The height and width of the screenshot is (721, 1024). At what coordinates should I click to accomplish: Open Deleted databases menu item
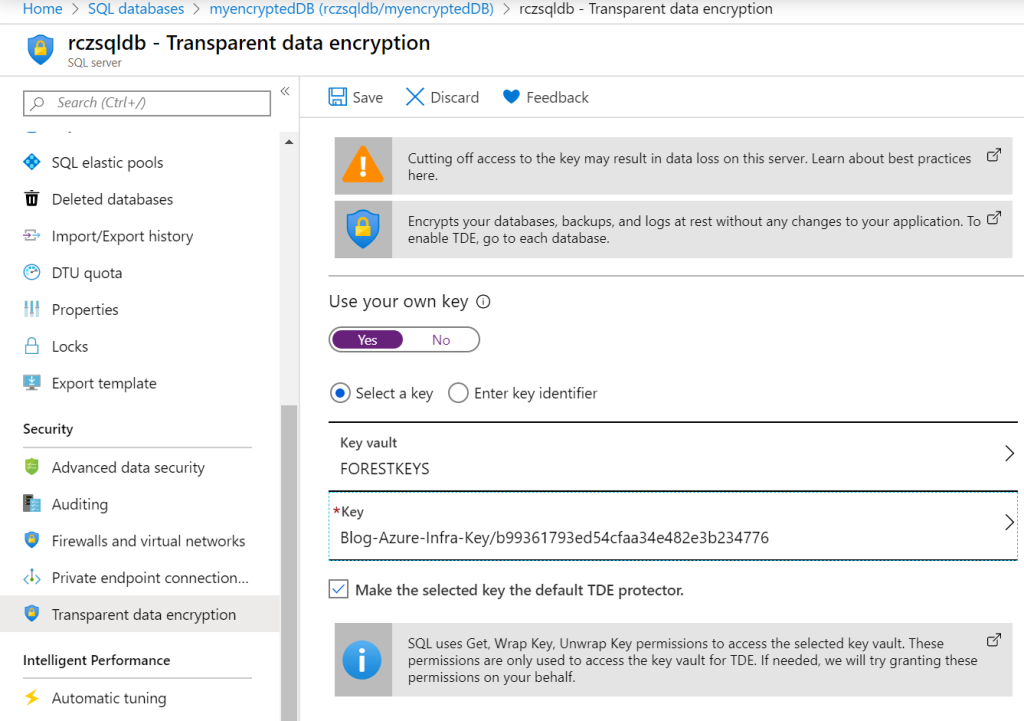click(112, 199)
